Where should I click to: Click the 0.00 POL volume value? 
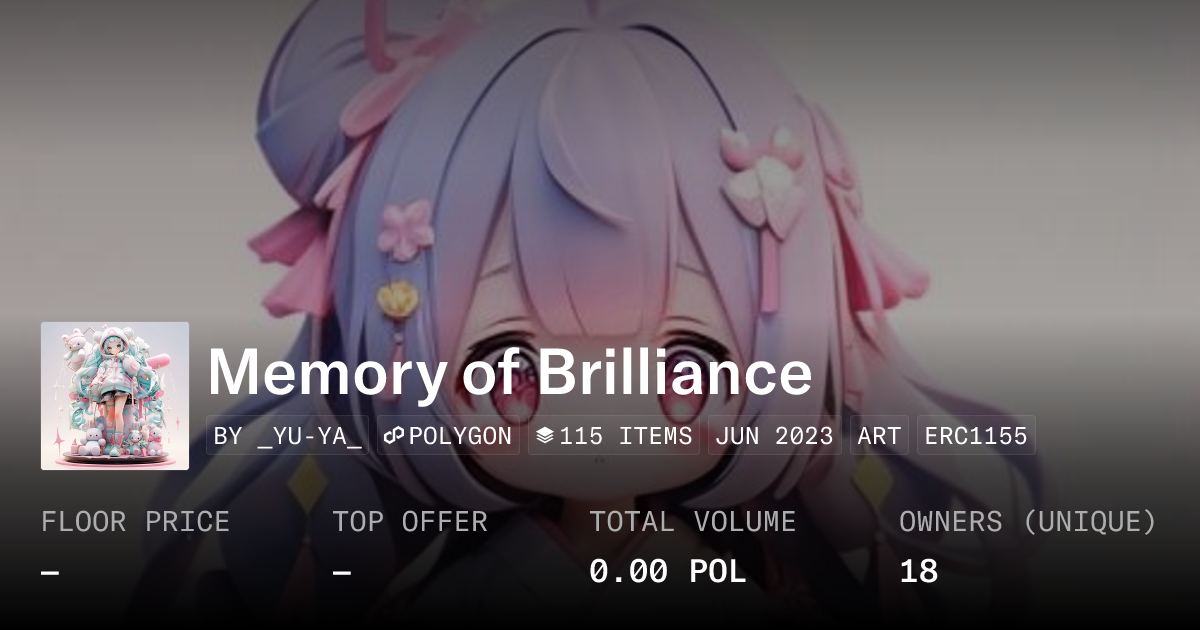[668, 572]
